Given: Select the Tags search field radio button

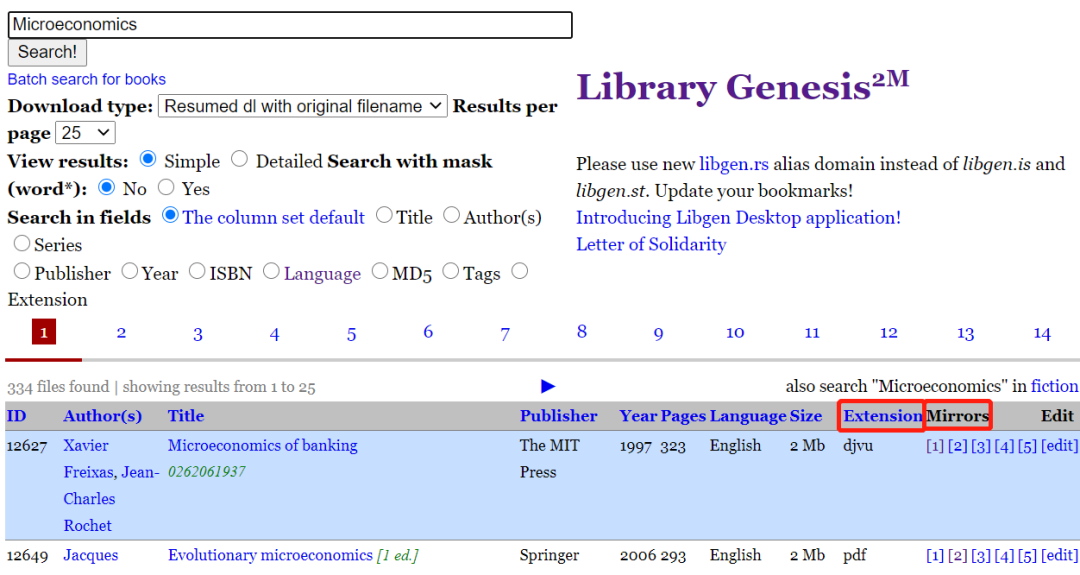Looking at the screenshot, I should click(450, 271).
